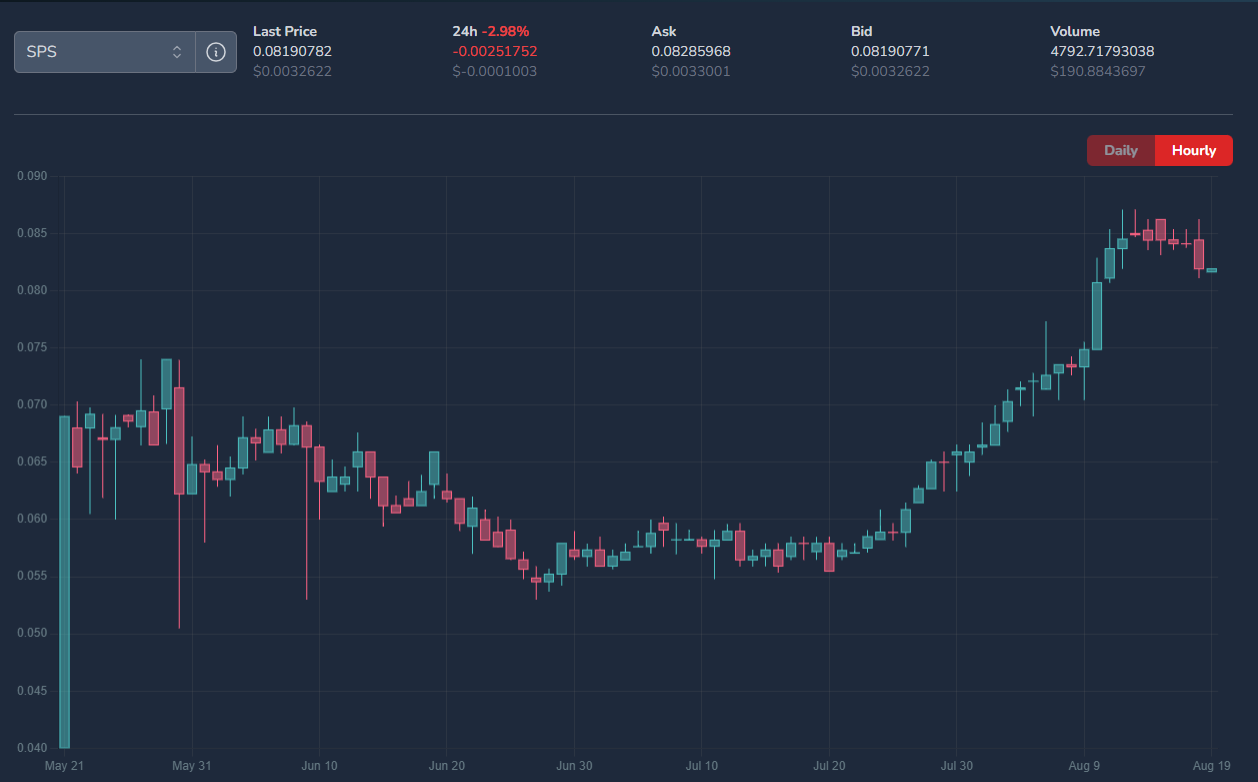Click the Jul 20 date axis label
The image size is (1258, 782).
pos(829,766)
